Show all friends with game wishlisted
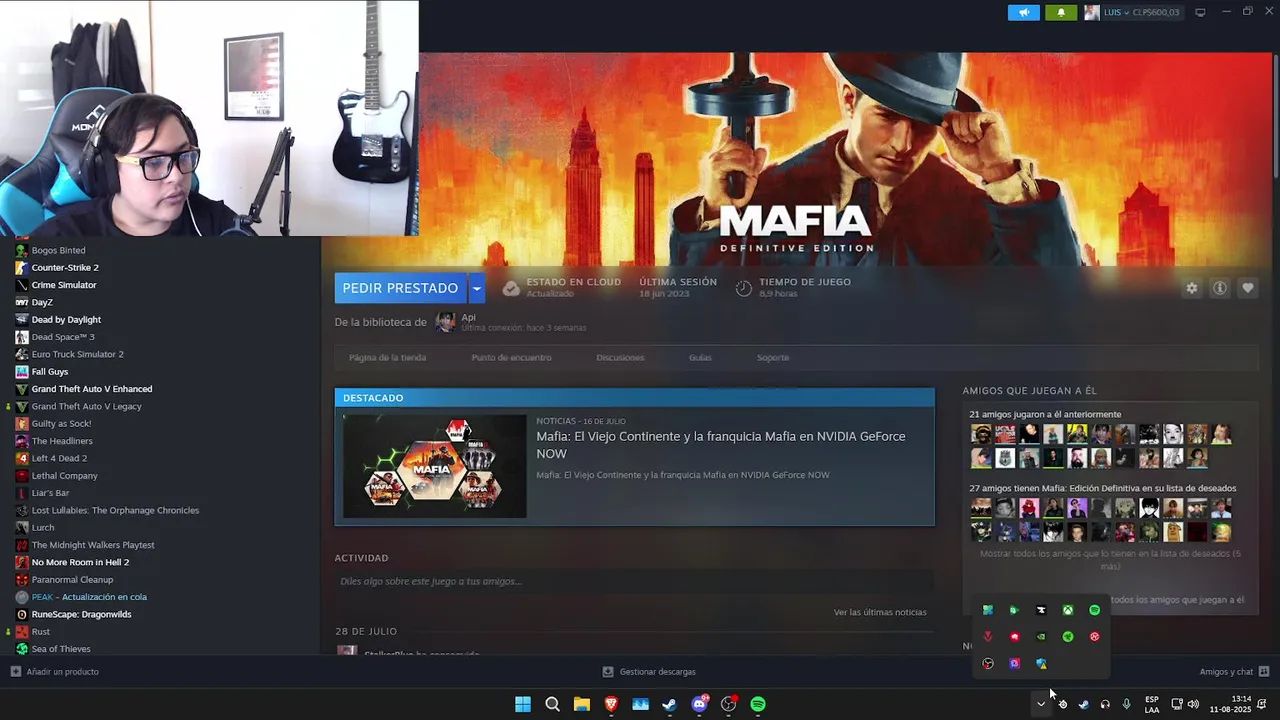 click(x=1110, y=560)
